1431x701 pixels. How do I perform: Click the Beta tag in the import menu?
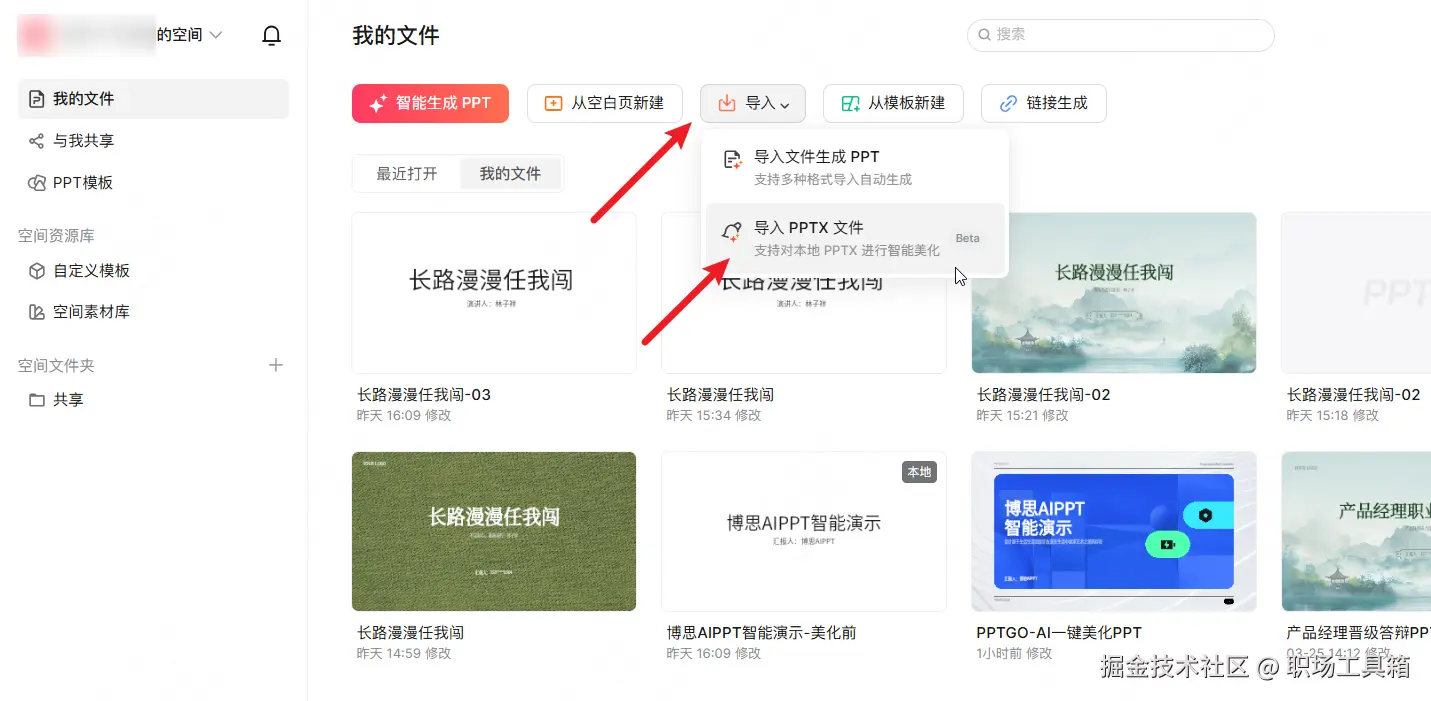tap(967, 239)
